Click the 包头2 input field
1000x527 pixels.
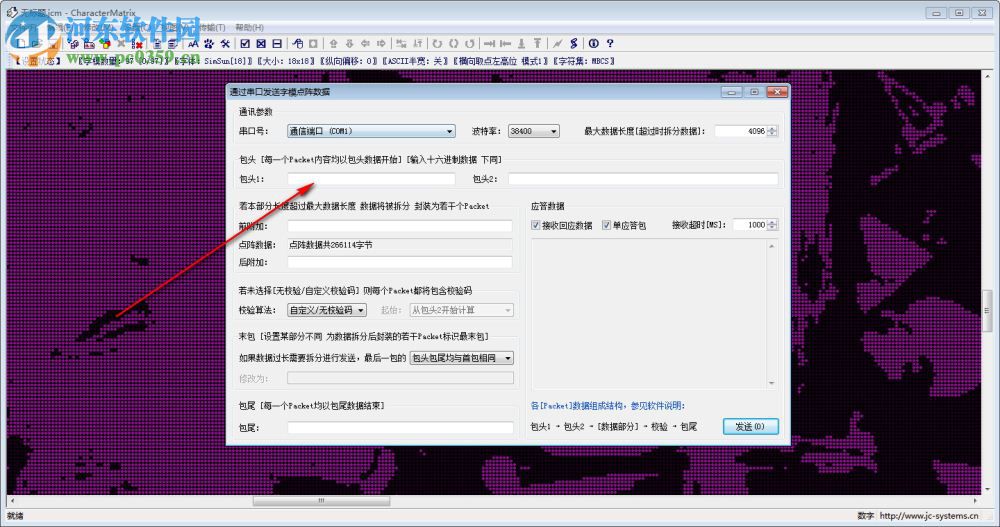tap(643, 179)
